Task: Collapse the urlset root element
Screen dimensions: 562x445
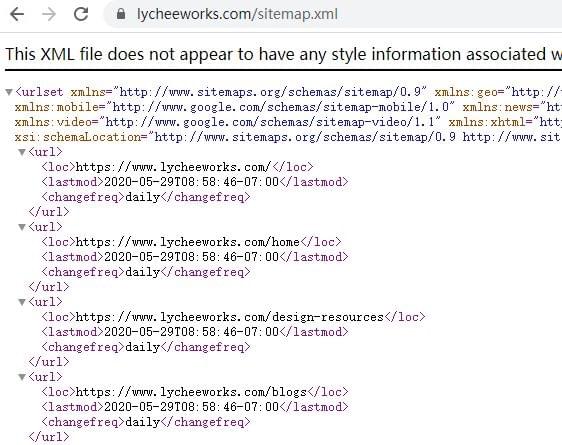Action: click(9, 92)
